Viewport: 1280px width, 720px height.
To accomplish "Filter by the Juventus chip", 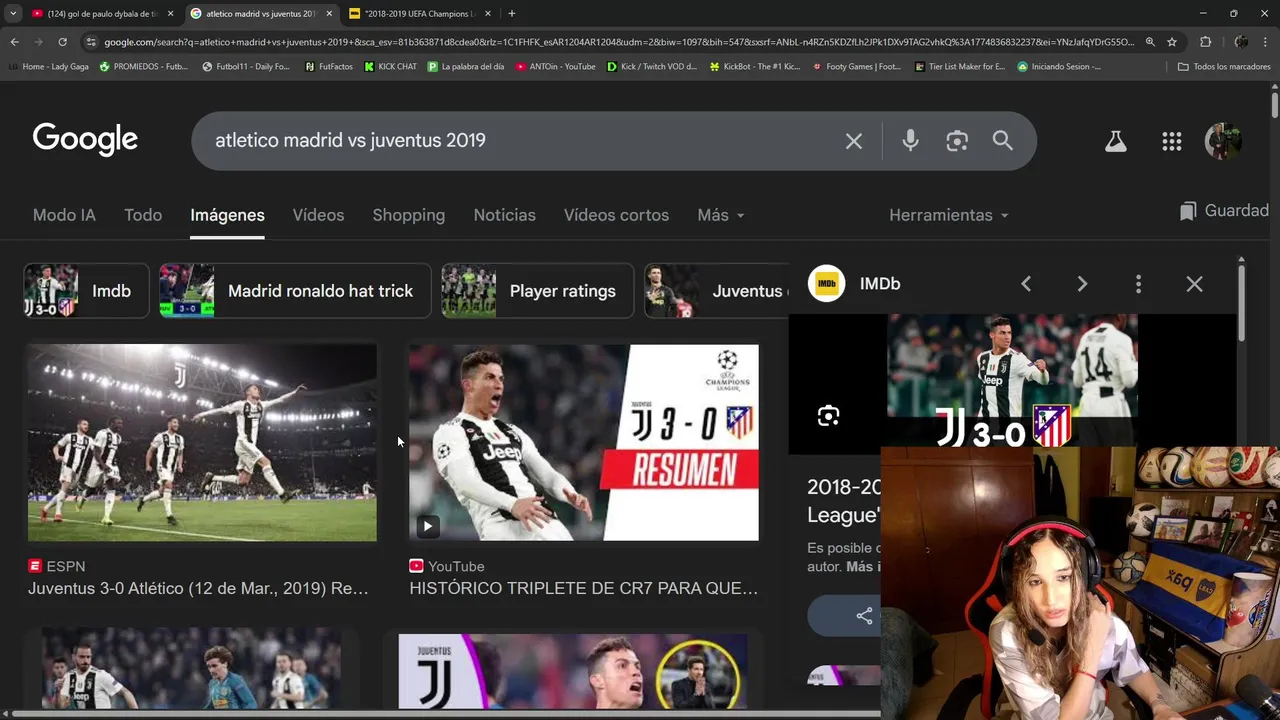I will 717,291.
